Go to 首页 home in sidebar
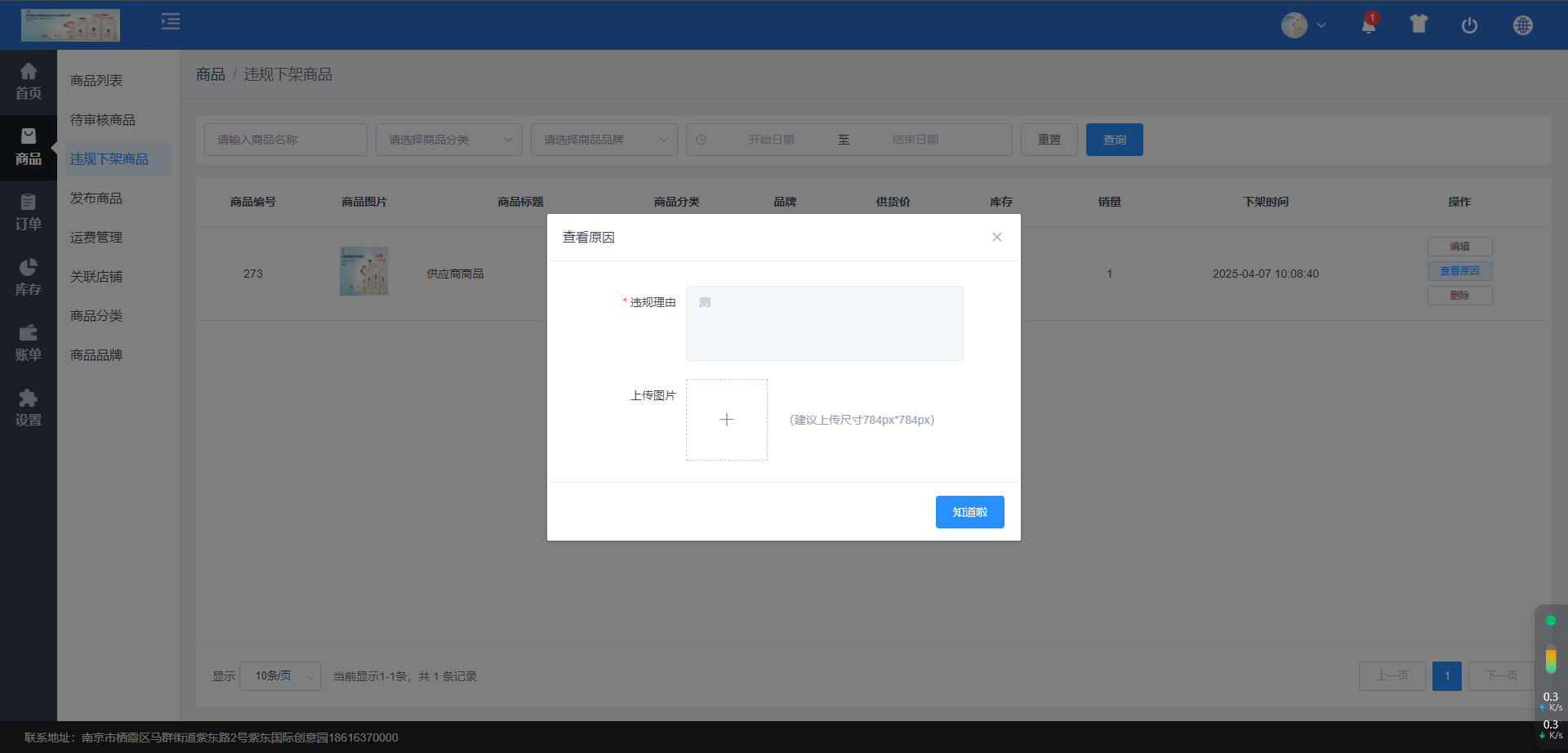Viewport: 1568px width, 753px height. click(28, 82)
